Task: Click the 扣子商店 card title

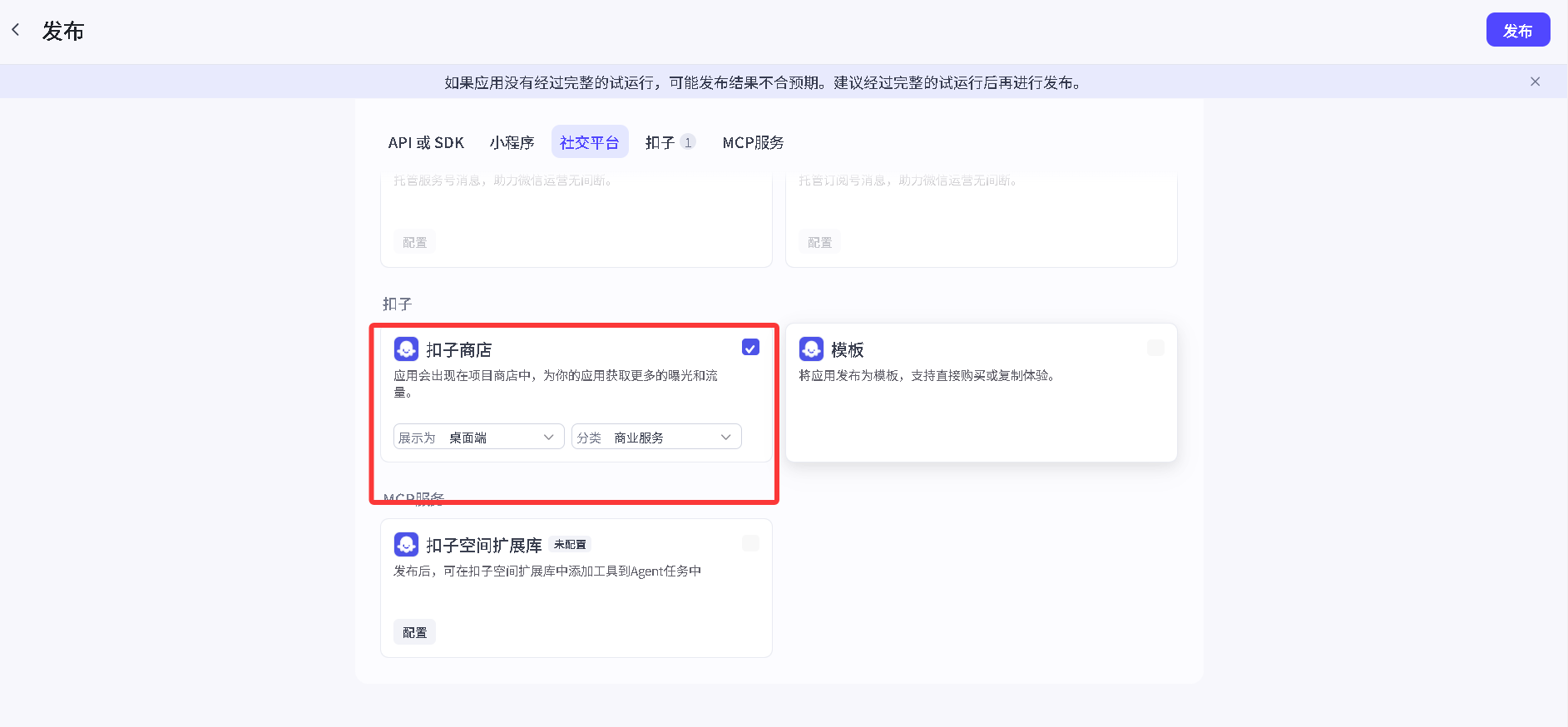Action: coord(458,349)
